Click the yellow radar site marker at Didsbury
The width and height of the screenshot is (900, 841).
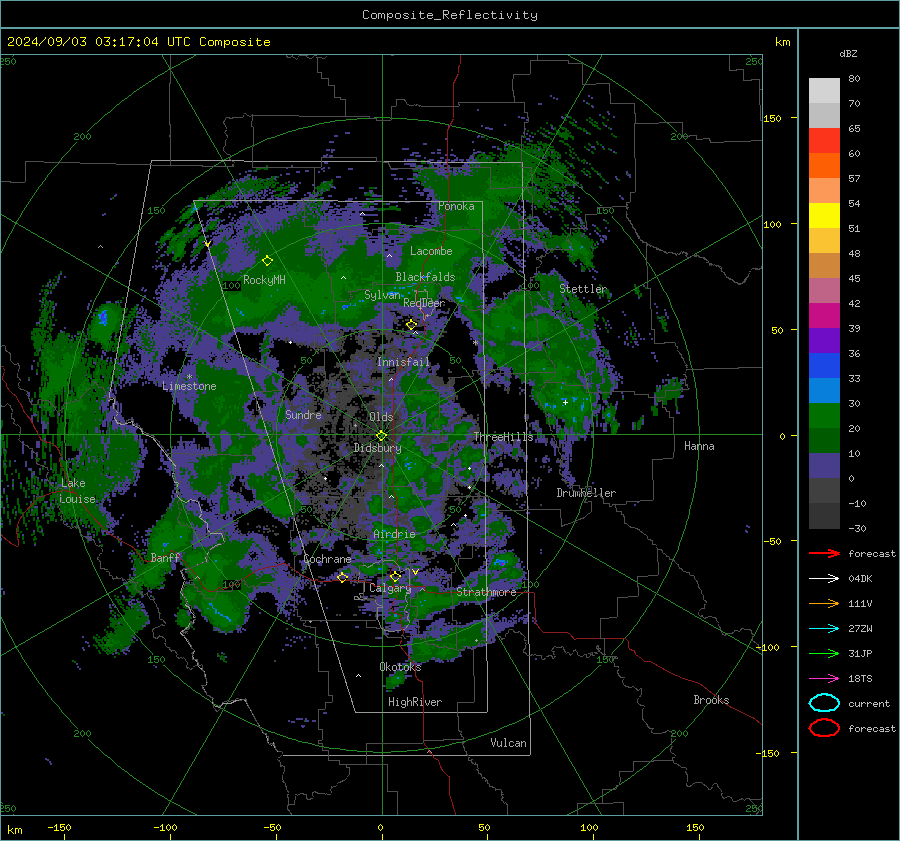point(382,436)
